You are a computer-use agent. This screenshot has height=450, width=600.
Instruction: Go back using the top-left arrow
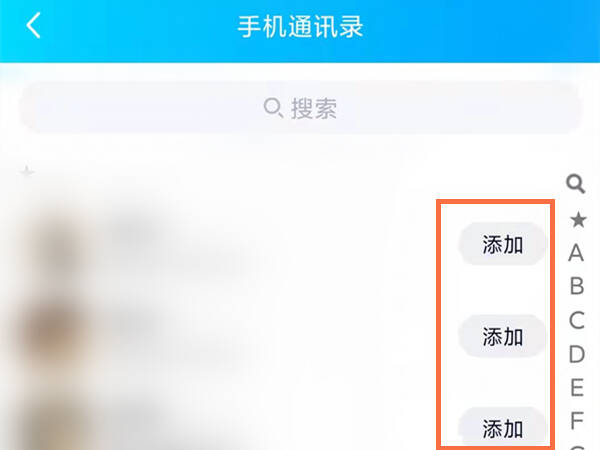pos(34,25)
